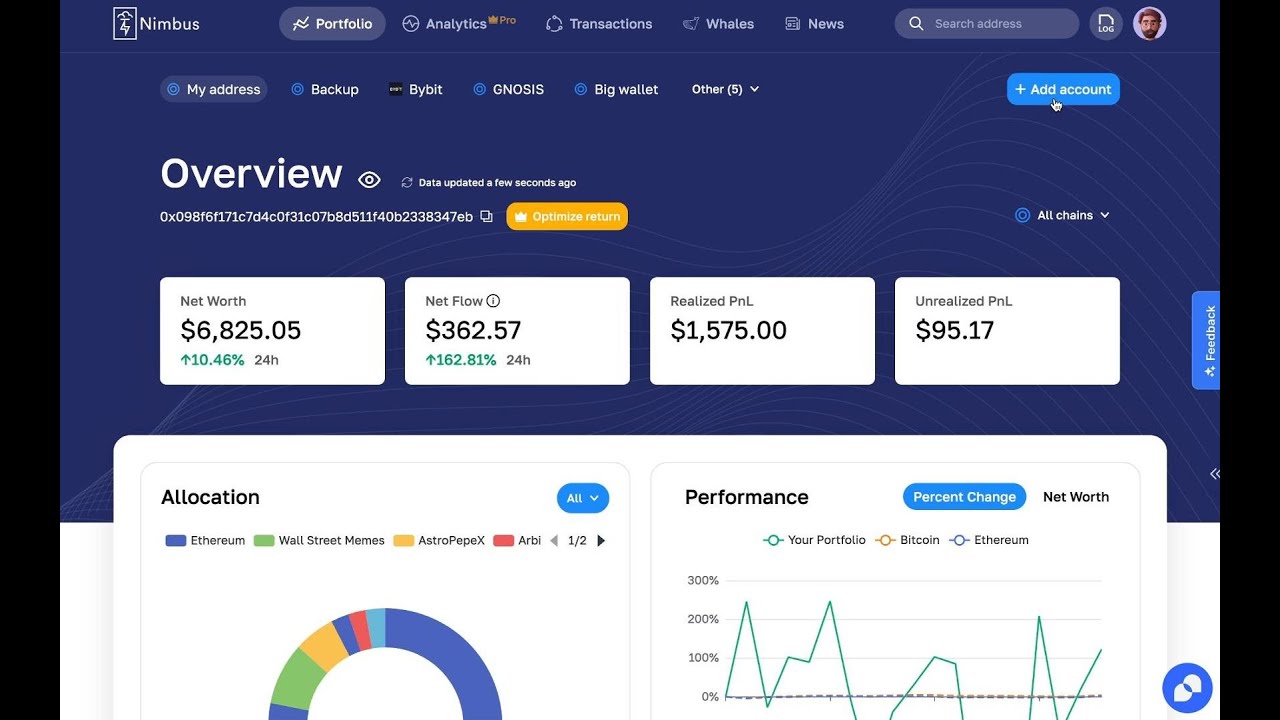
Task: Click the refresh data icon
Action: (x=407, y=183)
